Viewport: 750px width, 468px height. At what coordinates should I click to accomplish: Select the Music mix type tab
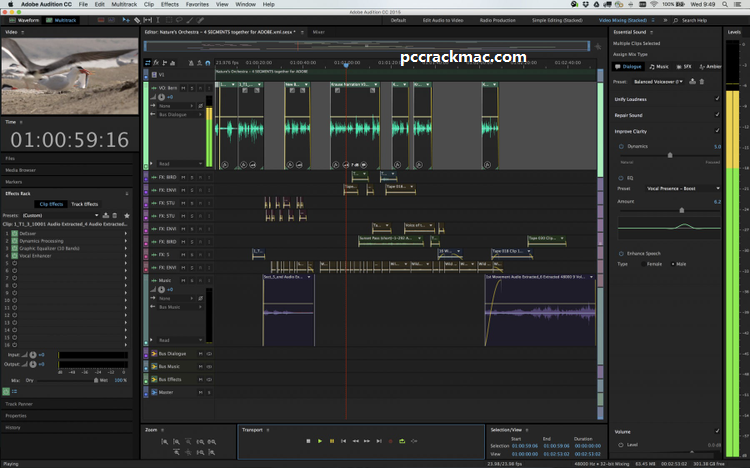point(659,67)
